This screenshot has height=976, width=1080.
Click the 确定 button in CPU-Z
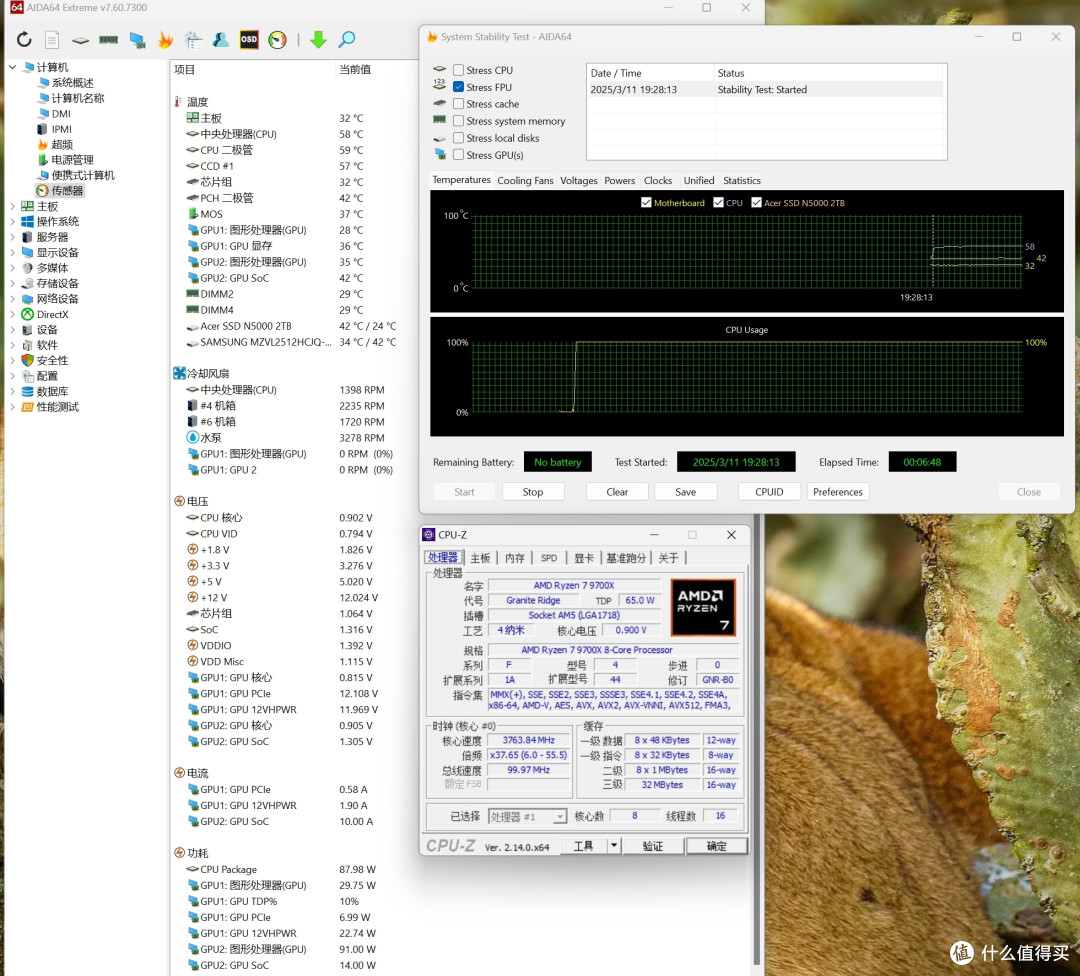pos(716,846)
